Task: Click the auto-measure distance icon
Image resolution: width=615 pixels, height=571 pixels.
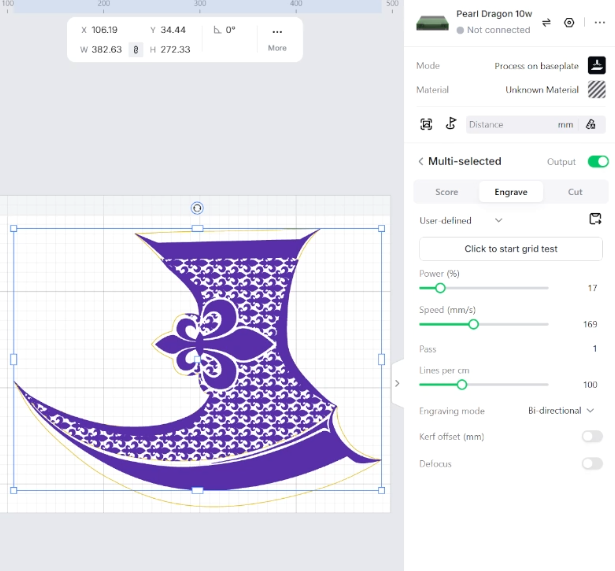Action: [x=591, y=124]
